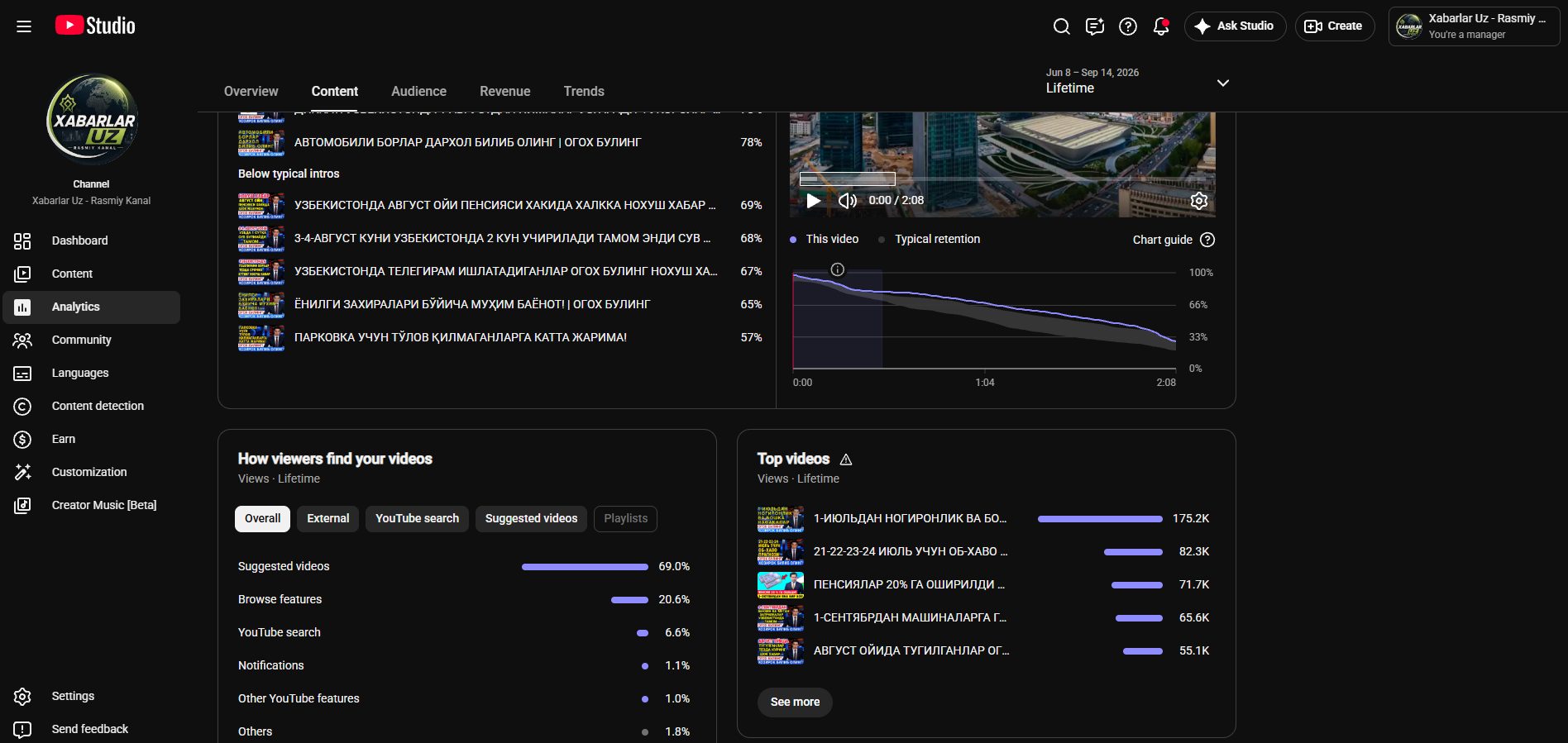This screenshot has height=743, width=1568.
Task: Open video АВТОМОБИЛИ БОРЛАР ДАРХОЛ БИЛИБ ОЛИНГ
Action: point(500,142)
